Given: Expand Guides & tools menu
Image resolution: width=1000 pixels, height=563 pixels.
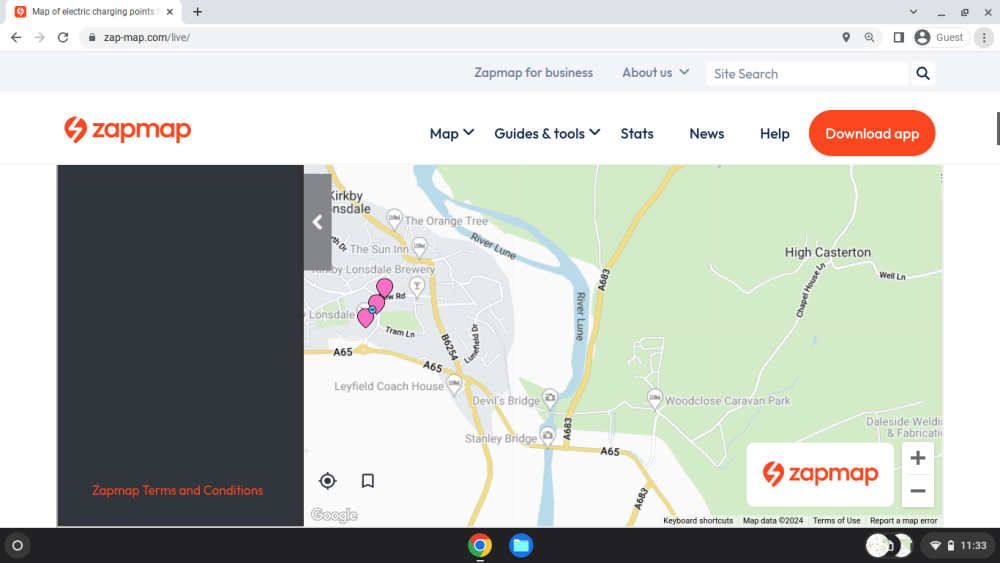Looking at the screenshot, I should (x=547, y=133).
